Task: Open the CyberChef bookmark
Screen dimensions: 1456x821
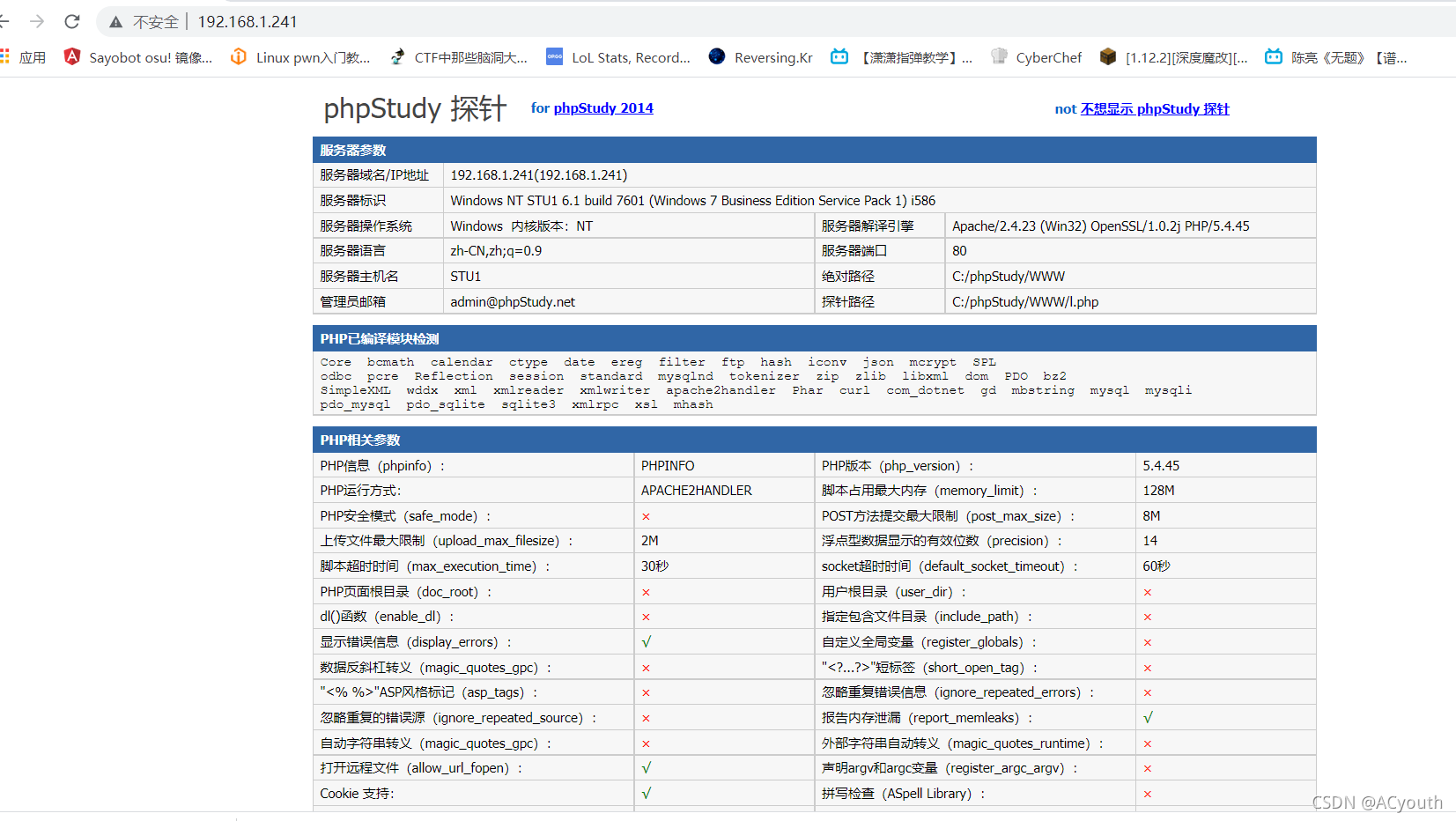Action: [x=1036, y=57]
